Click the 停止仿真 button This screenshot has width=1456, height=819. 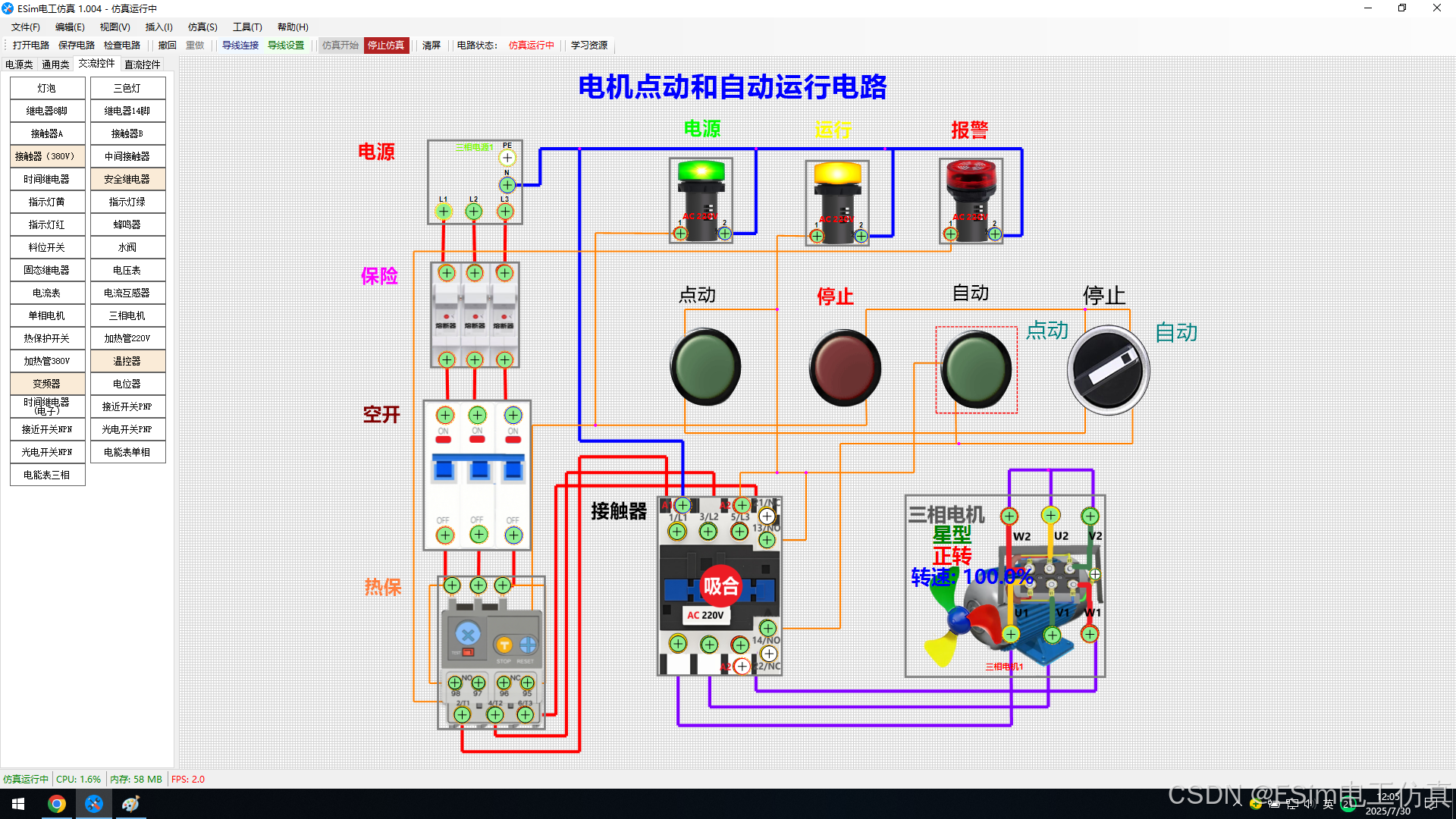tap(386, 45)
